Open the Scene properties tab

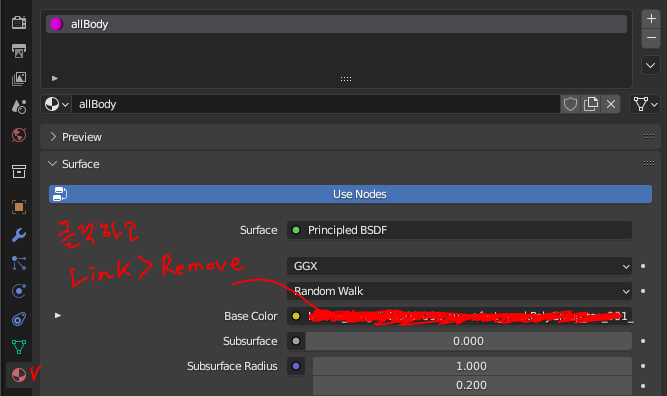tap(19, 106)
